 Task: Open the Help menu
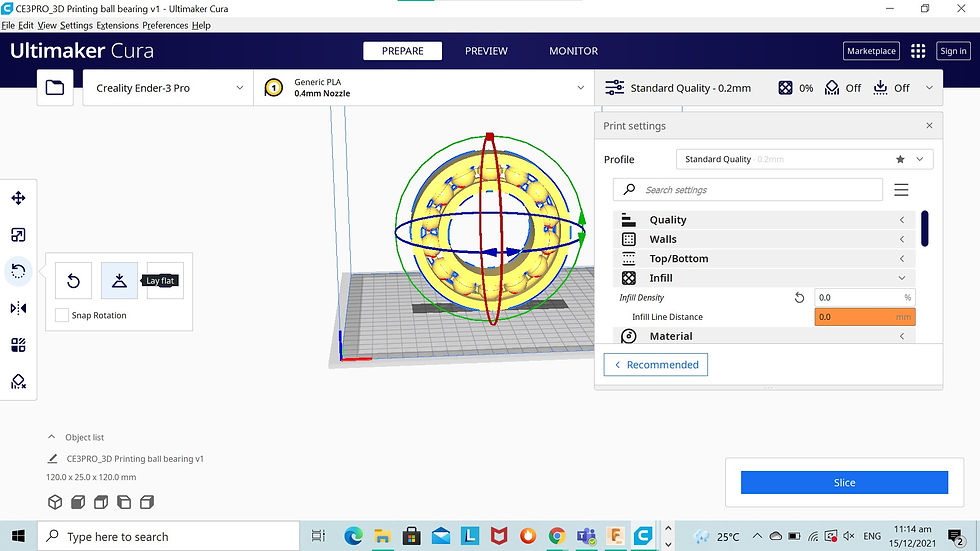[x=201, y=26]
